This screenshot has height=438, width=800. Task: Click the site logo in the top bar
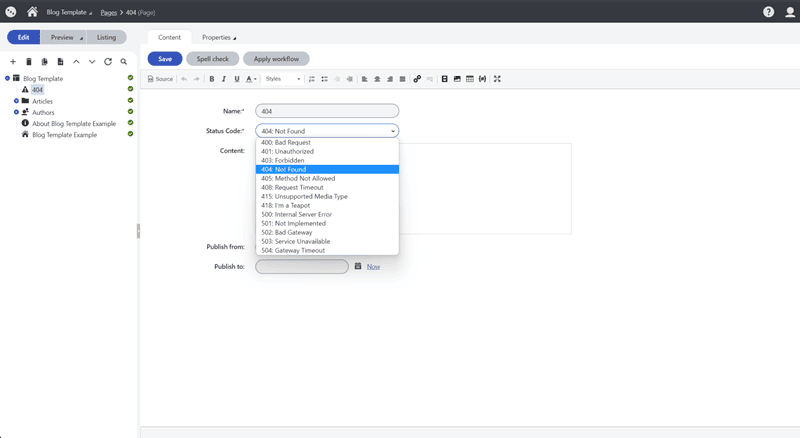[x=11, y=12]
